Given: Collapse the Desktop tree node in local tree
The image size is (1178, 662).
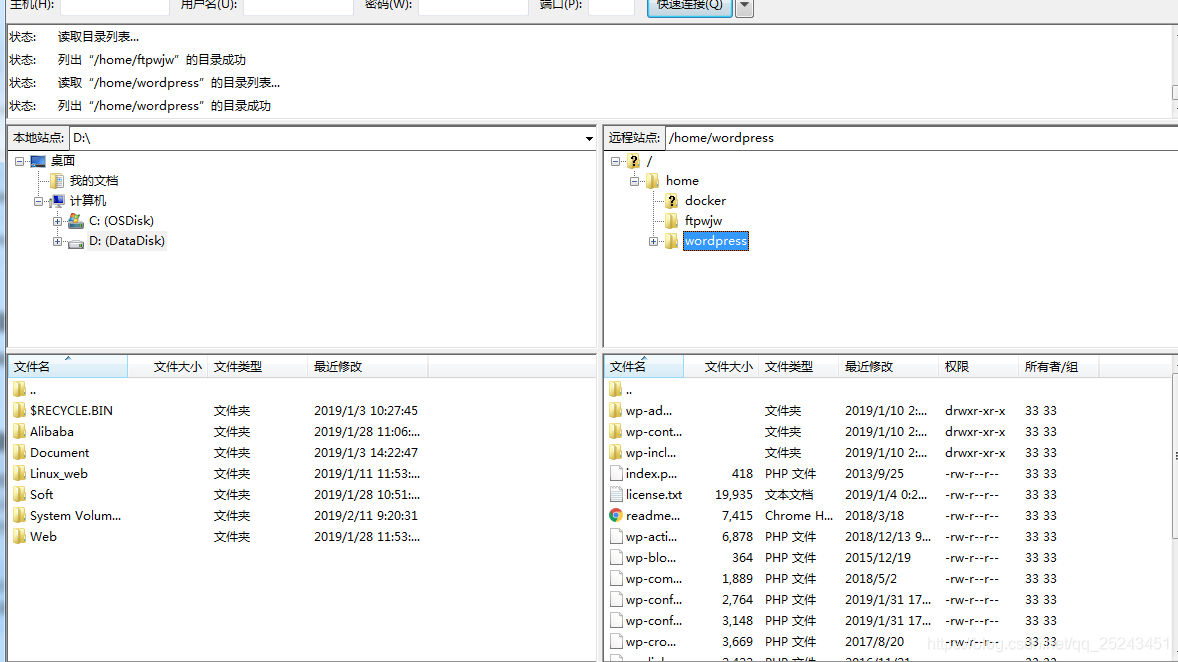Looking at the screenshot, I should click(20, 161).
